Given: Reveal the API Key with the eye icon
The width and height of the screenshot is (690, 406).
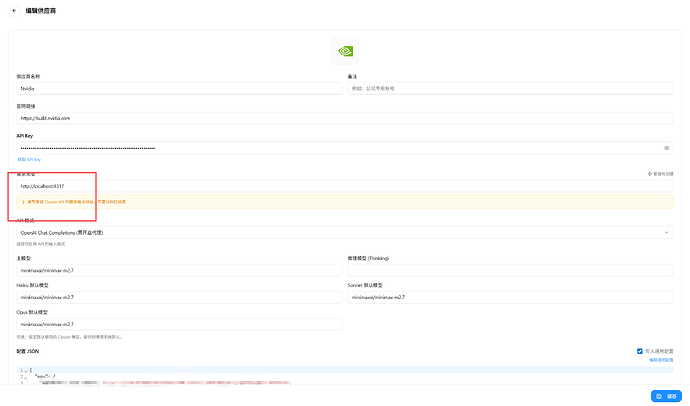Looking at the screenshot, I should [x=666, y=148].
